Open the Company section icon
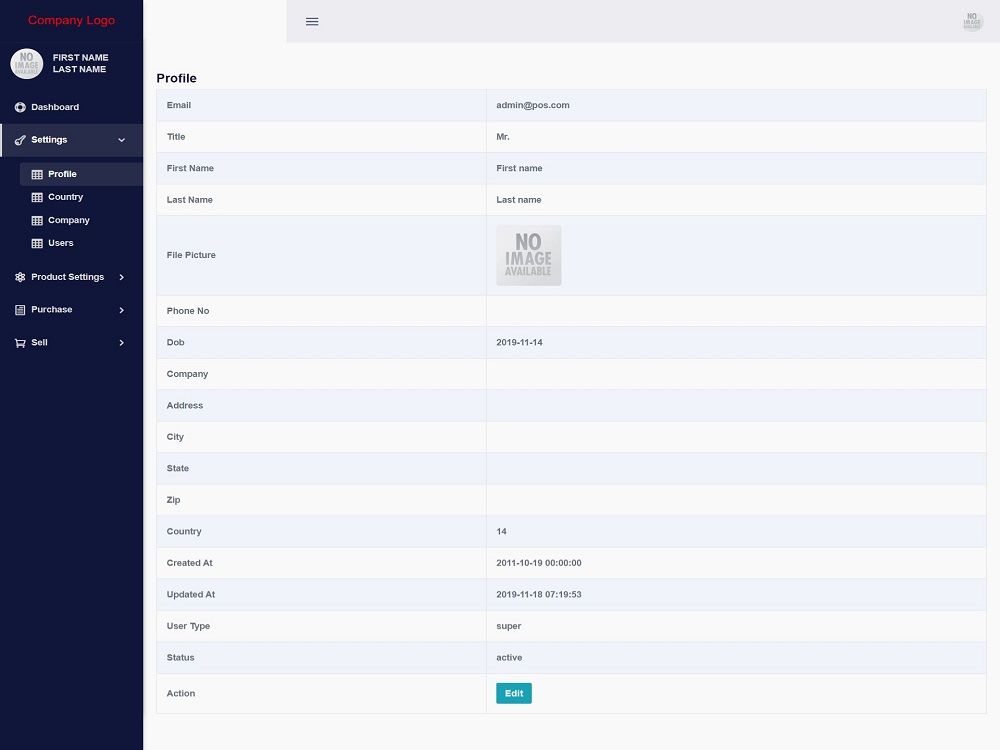1000x750 pixels. (x=38, y=220)
